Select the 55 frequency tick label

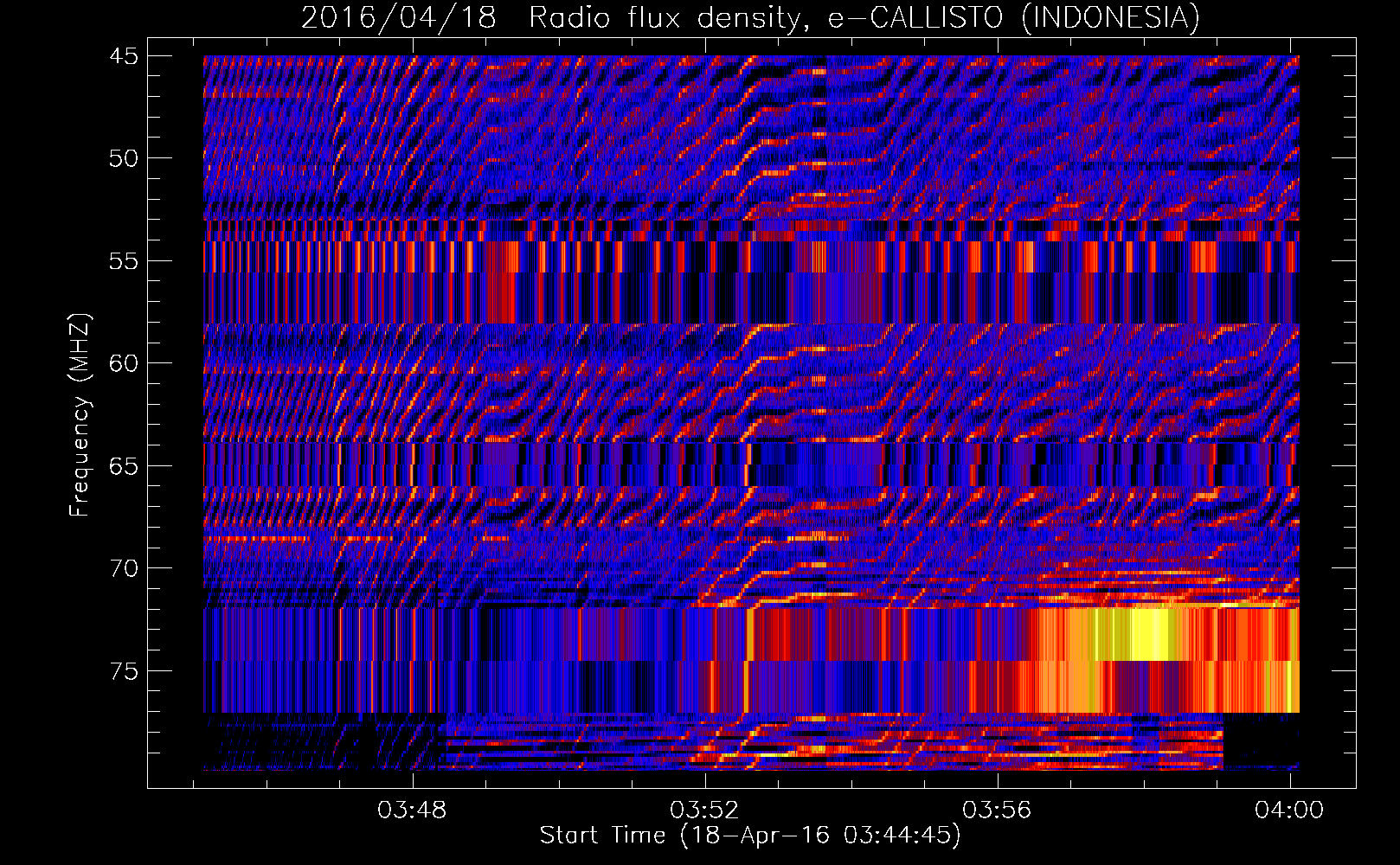(x=124, y=261)
